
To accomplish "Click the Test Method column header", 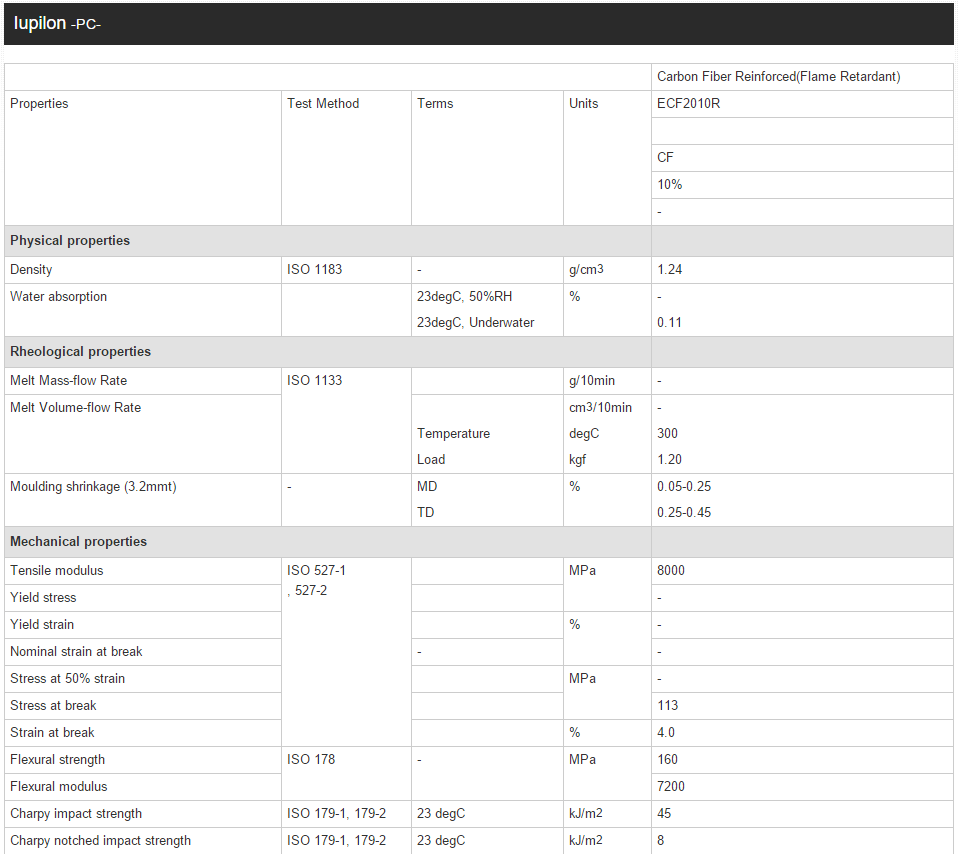I will click(323, 103).
